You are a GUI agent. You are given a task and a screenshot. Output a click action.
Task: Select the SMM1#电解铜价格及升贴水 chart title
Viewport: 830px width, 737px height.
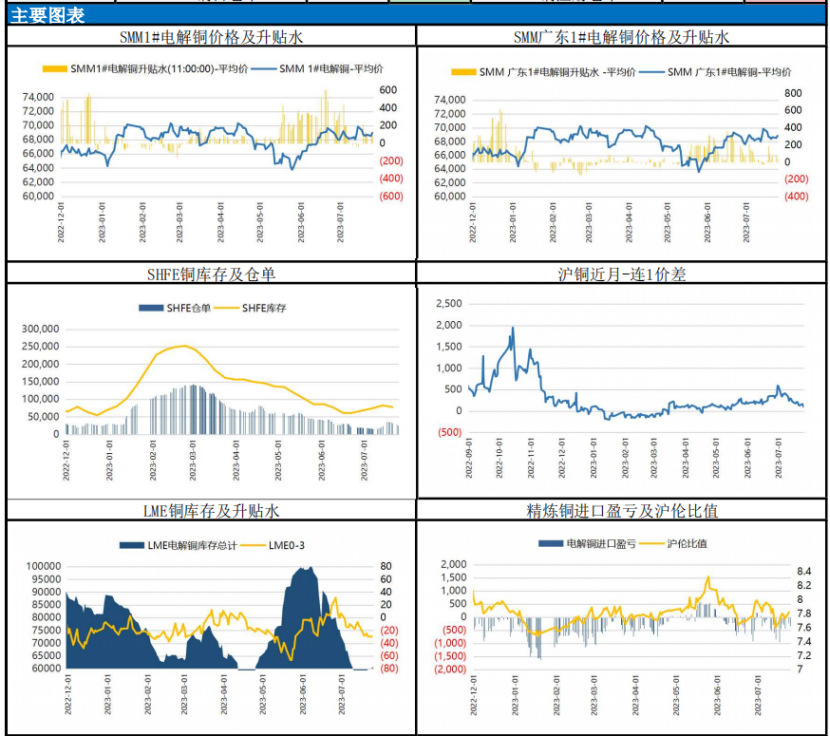(211, 37)
